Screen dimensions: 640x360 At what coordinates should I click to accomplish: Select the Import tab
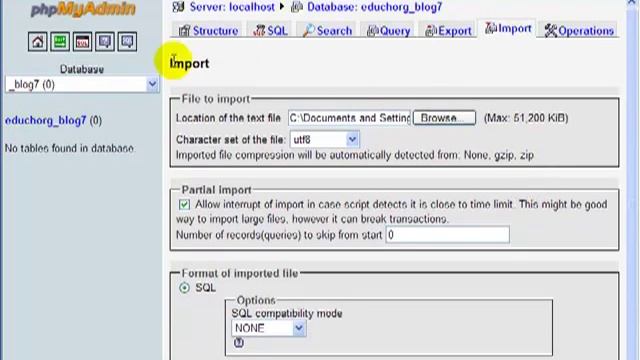pos(508,29)
